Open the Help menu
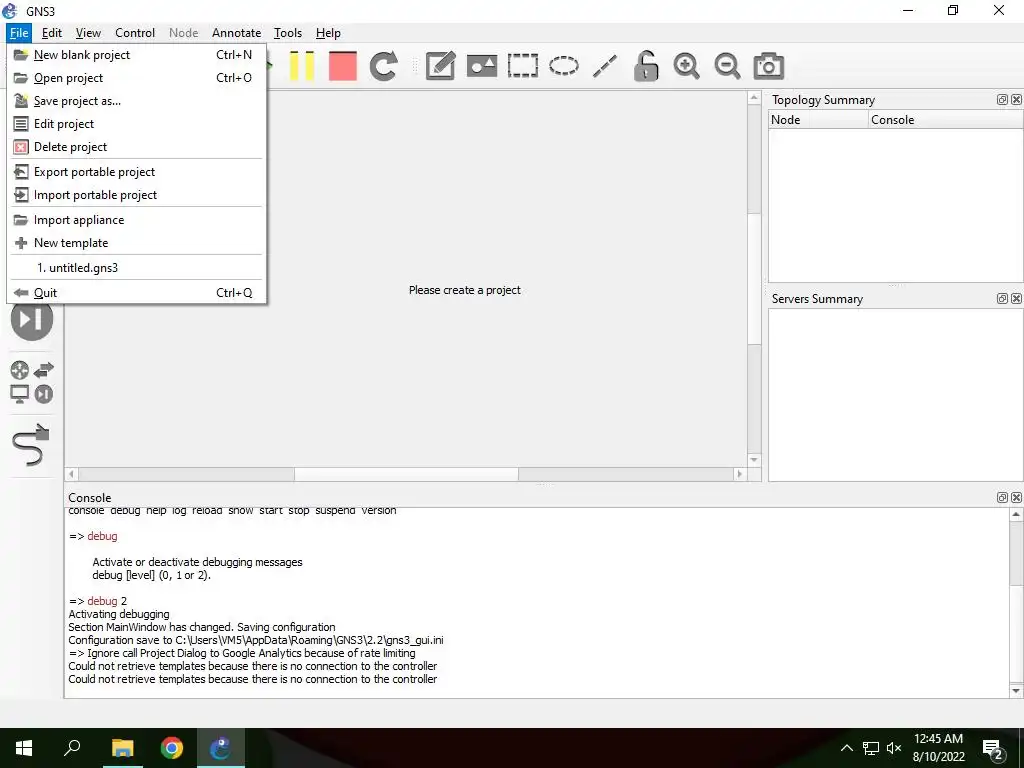Screen dimensions: 1024x768 point(328,33)
